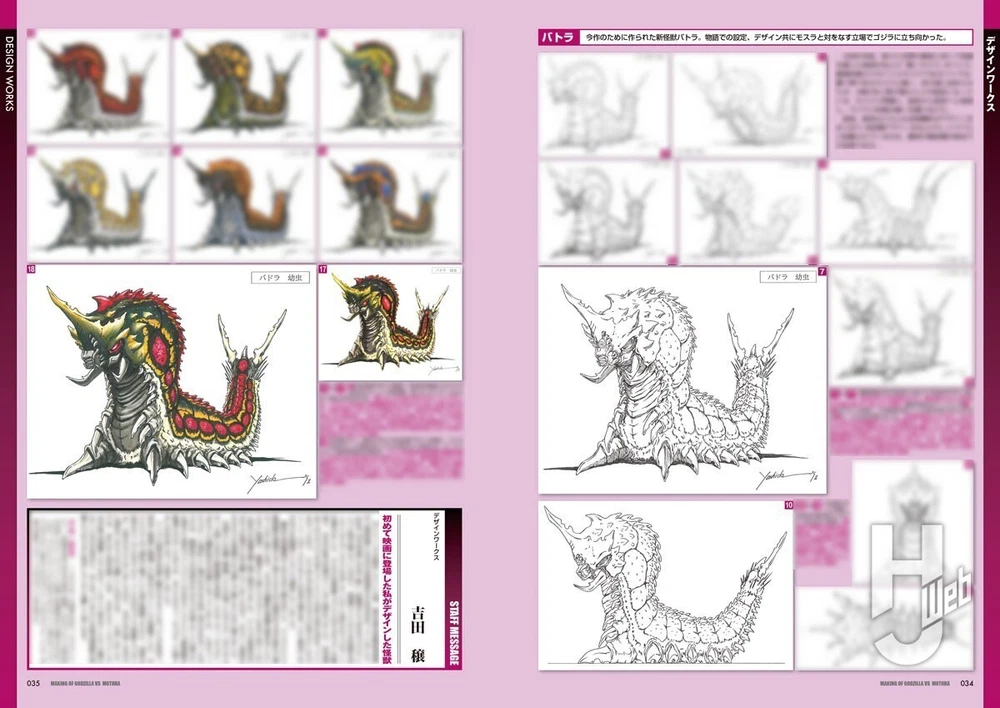Image resolution: width=1000 pixels, height=708 pixels.
Task: Click the number 7 marker badge
Action: coord(821,271)
